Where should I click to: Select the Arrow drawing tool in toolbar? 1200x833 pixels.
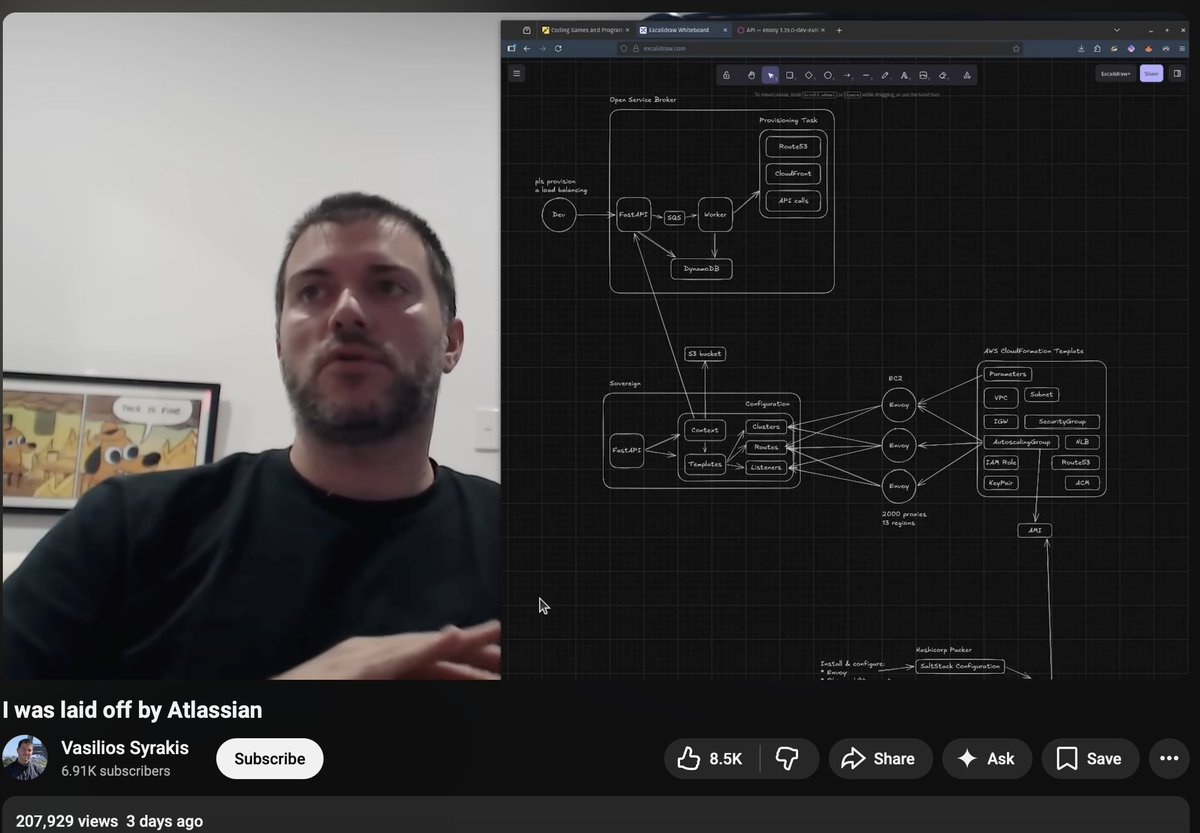coord(847,75)
